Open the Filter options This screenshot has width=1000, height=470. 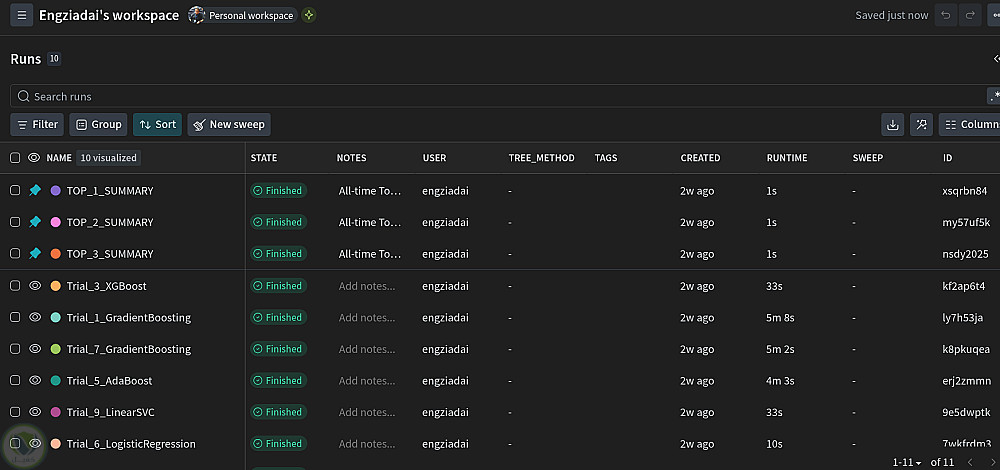point(37,125)
